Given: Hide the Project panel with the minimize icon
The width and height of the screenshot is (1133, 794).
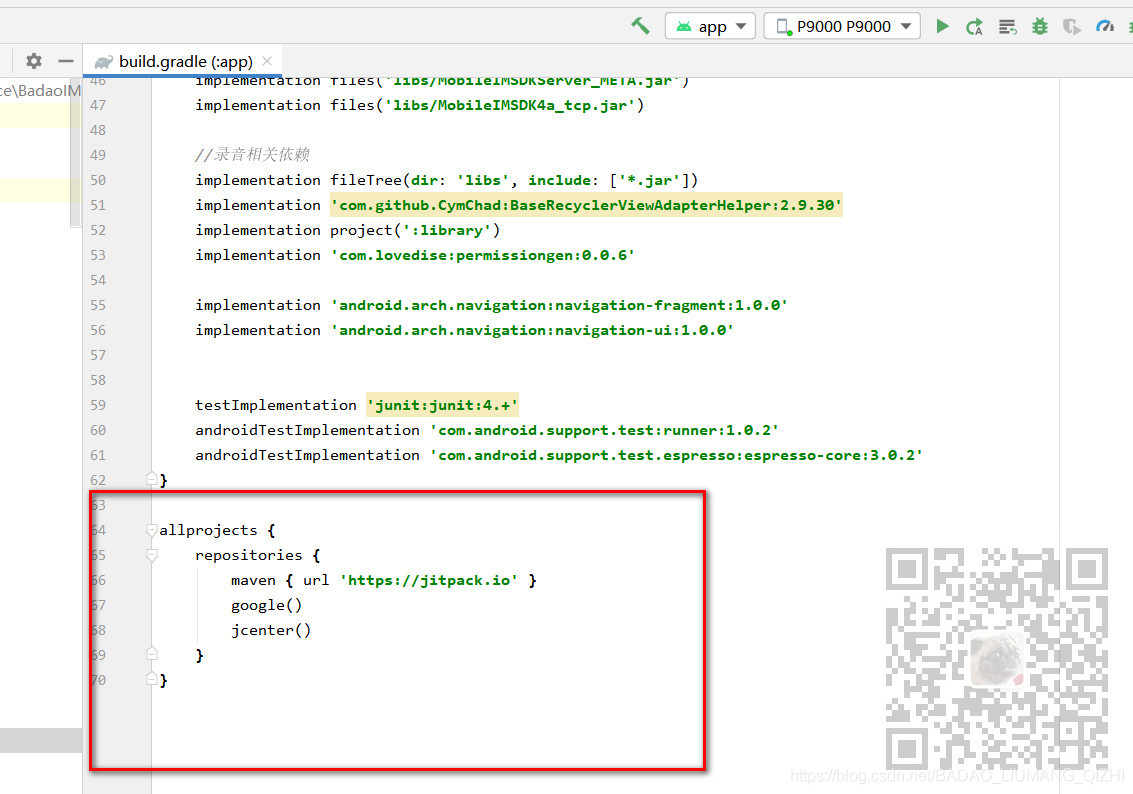Looking at the screenshot, I should [x=65, y=60].
